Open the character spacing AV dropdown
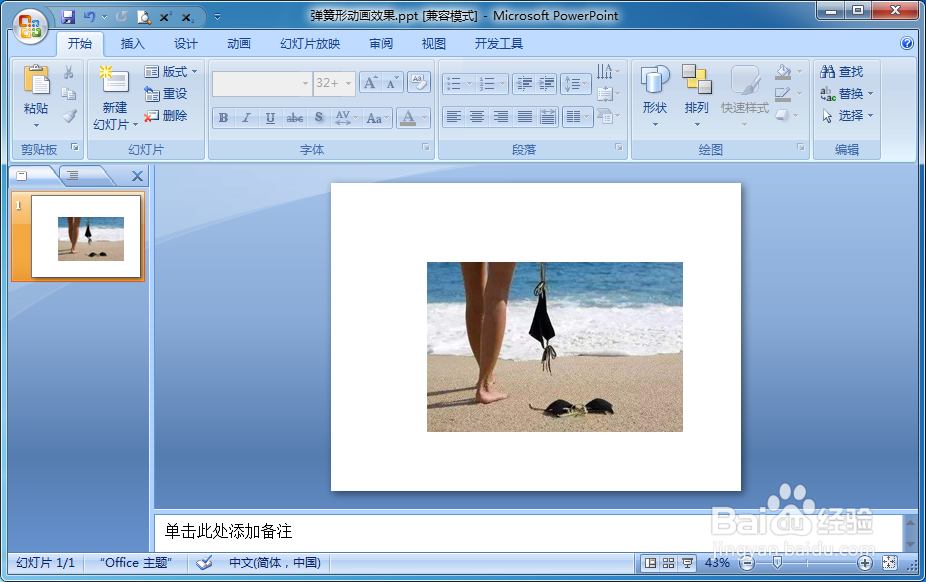Viewport: 926px width, 582px height. [x=347, y=117]
